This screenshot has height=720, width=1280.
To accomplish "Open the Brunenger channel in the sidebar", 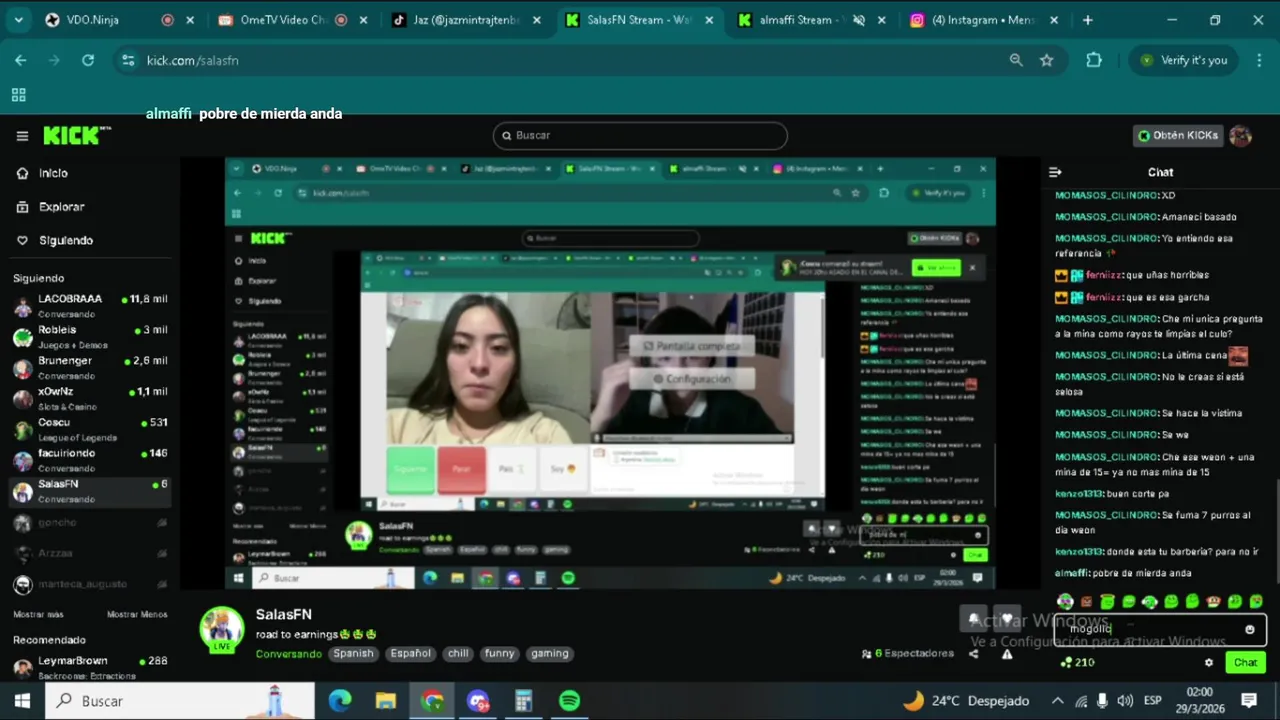I will click(90, 367).
